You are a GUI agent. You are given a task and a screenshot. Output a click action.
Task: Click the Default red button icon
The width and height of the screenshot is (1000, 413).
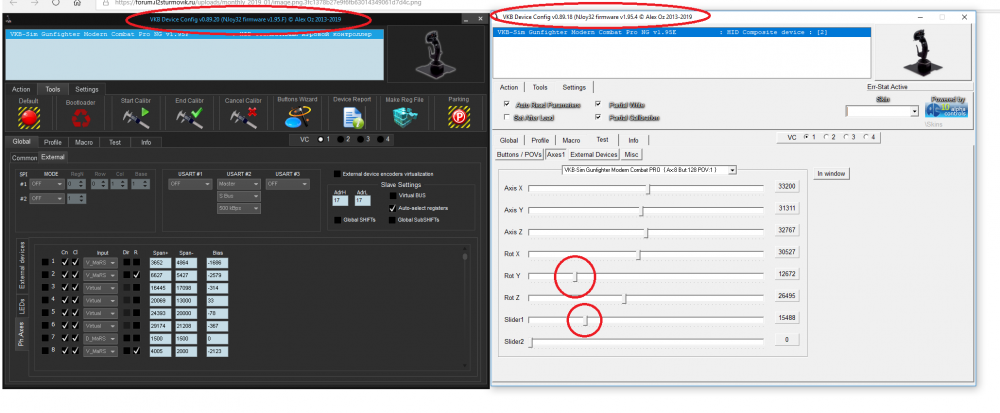point(28,118)
